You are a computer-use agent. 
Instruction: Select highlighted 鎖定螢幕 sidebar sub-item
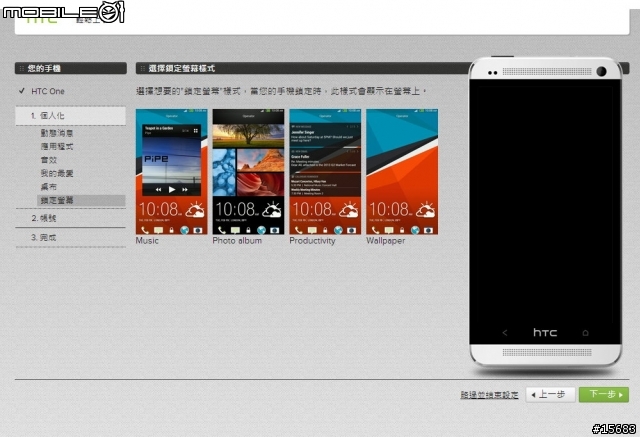[81, 200]
